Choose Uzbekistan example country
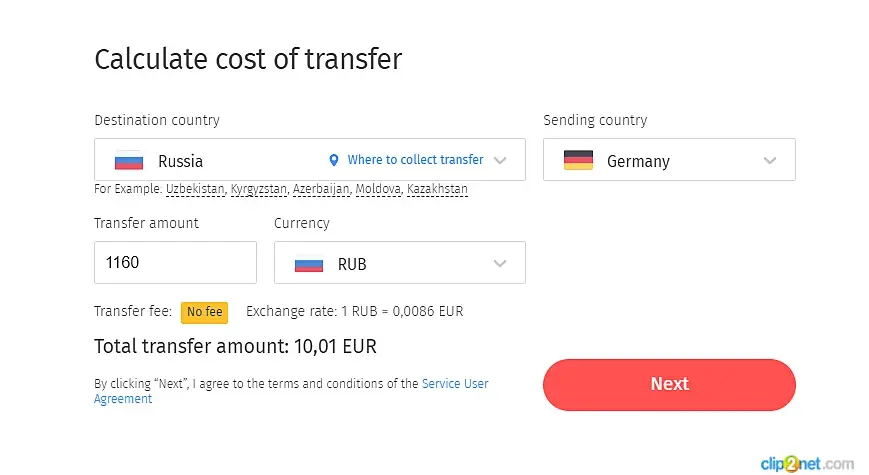This screenshot has width=869, height=475. point(195,189)
